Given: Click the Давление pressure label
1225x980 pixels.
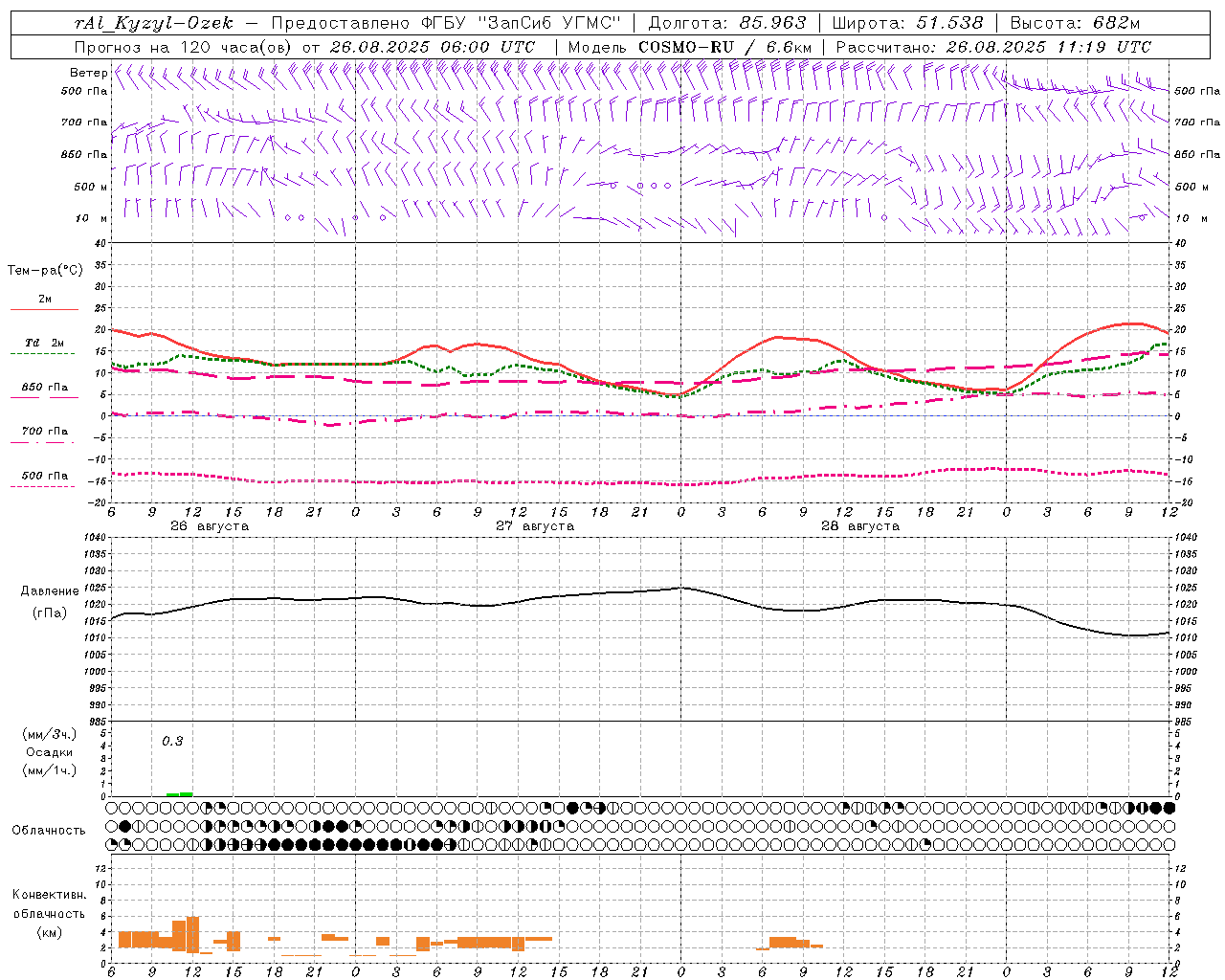Looking at the screenshot, I should pos(50,591).
